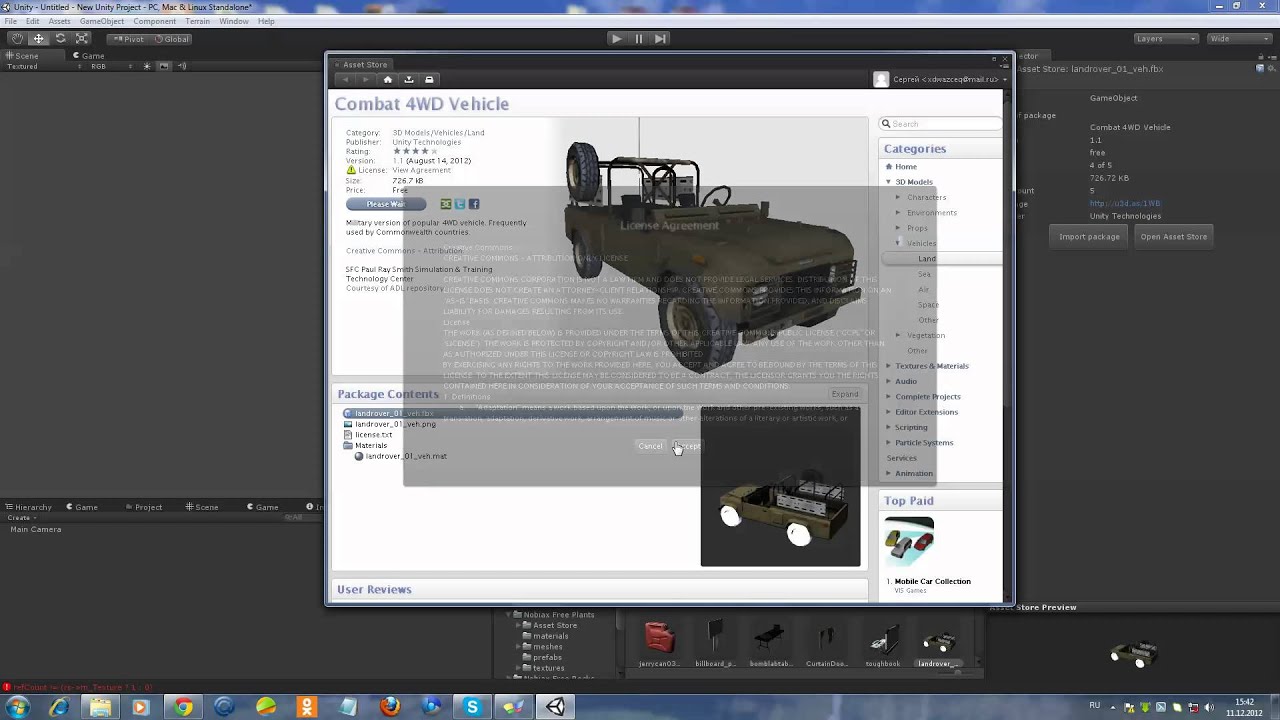Screen dimensions: 1280x720
Task: Go forward in Asset Store navigation
Action: point(365,79)
